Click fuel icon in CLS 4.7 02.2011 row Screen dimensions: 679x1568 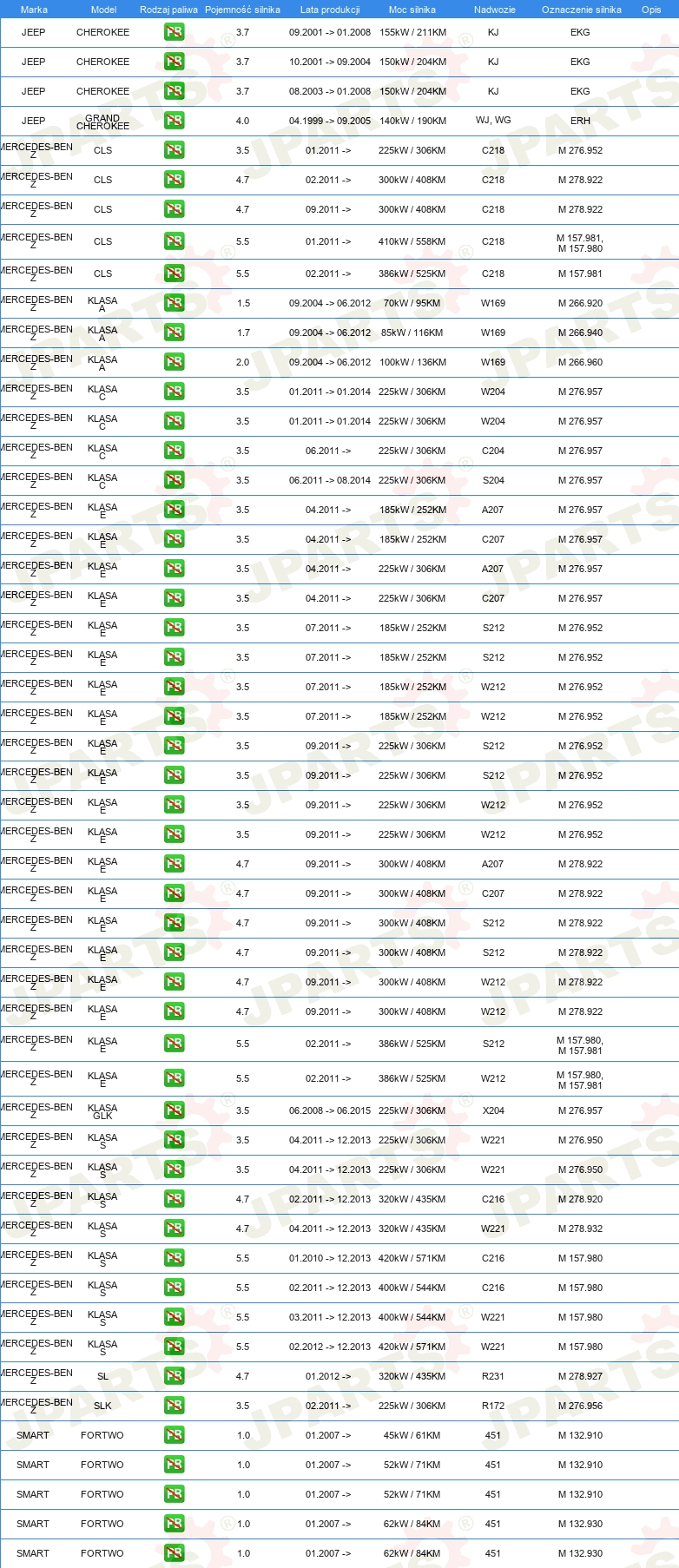click(x=174, y=180)
